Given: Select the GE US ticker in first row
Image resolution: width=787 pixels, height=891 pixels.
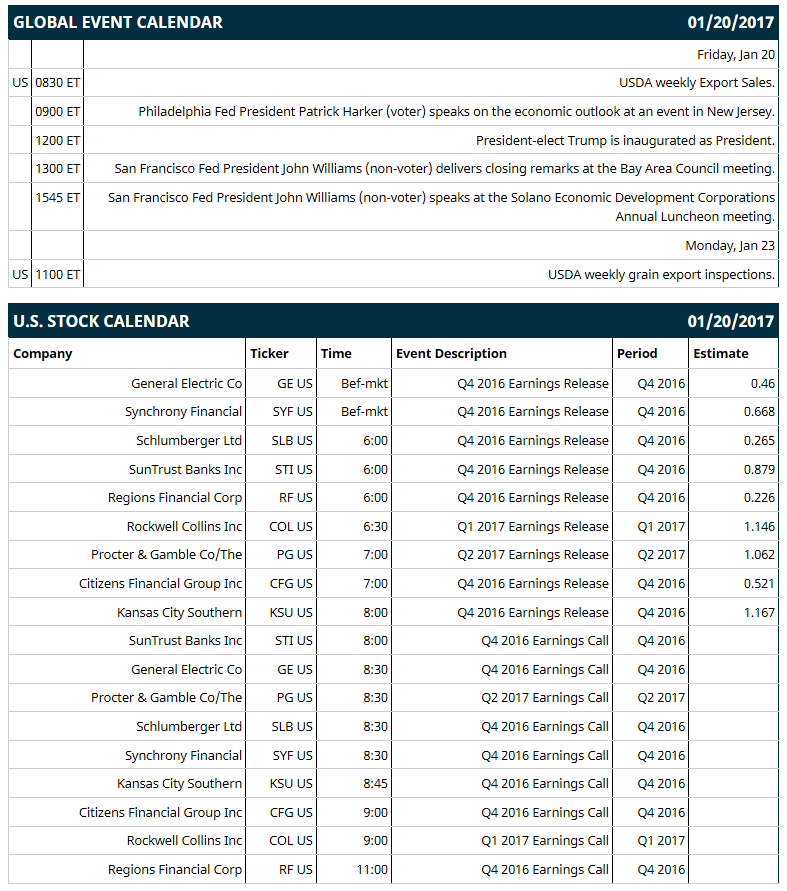Looking at the screenshot, I should pyautogui.click(x=294, y=384).
